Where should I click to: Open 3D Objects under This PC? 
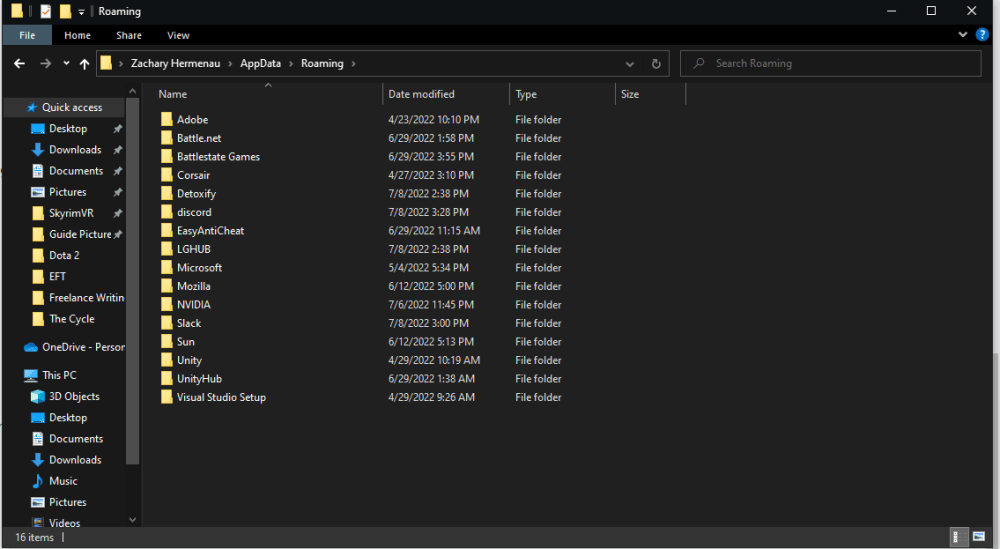74,396
